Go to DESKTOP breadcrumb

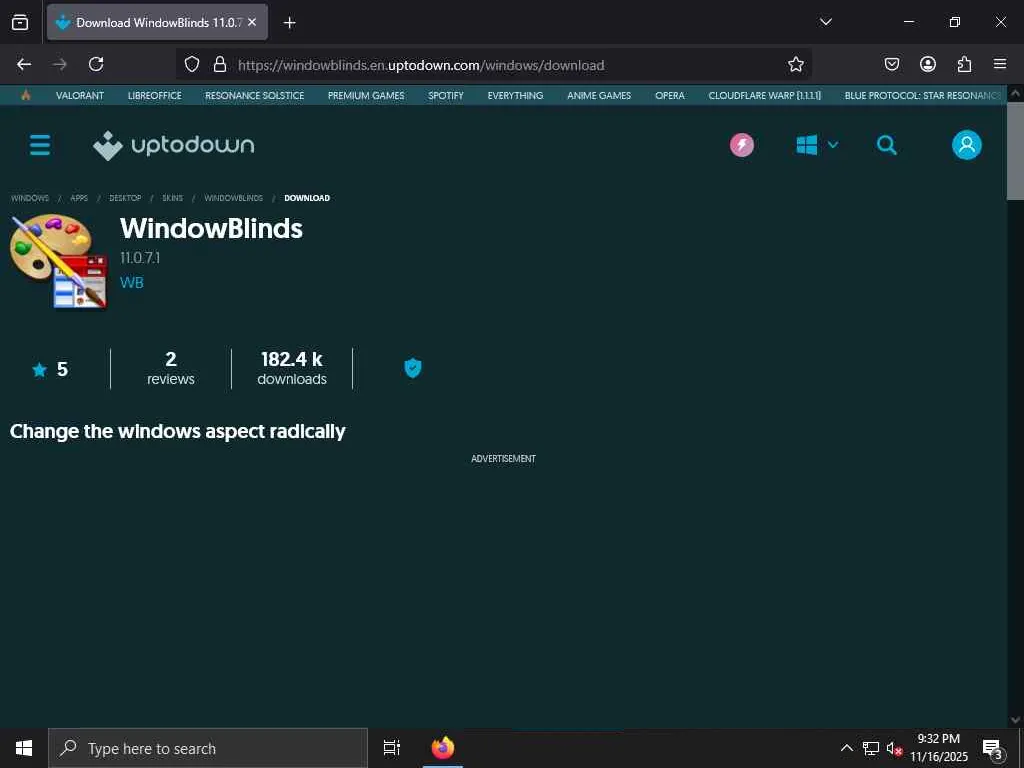click(125, 198)
